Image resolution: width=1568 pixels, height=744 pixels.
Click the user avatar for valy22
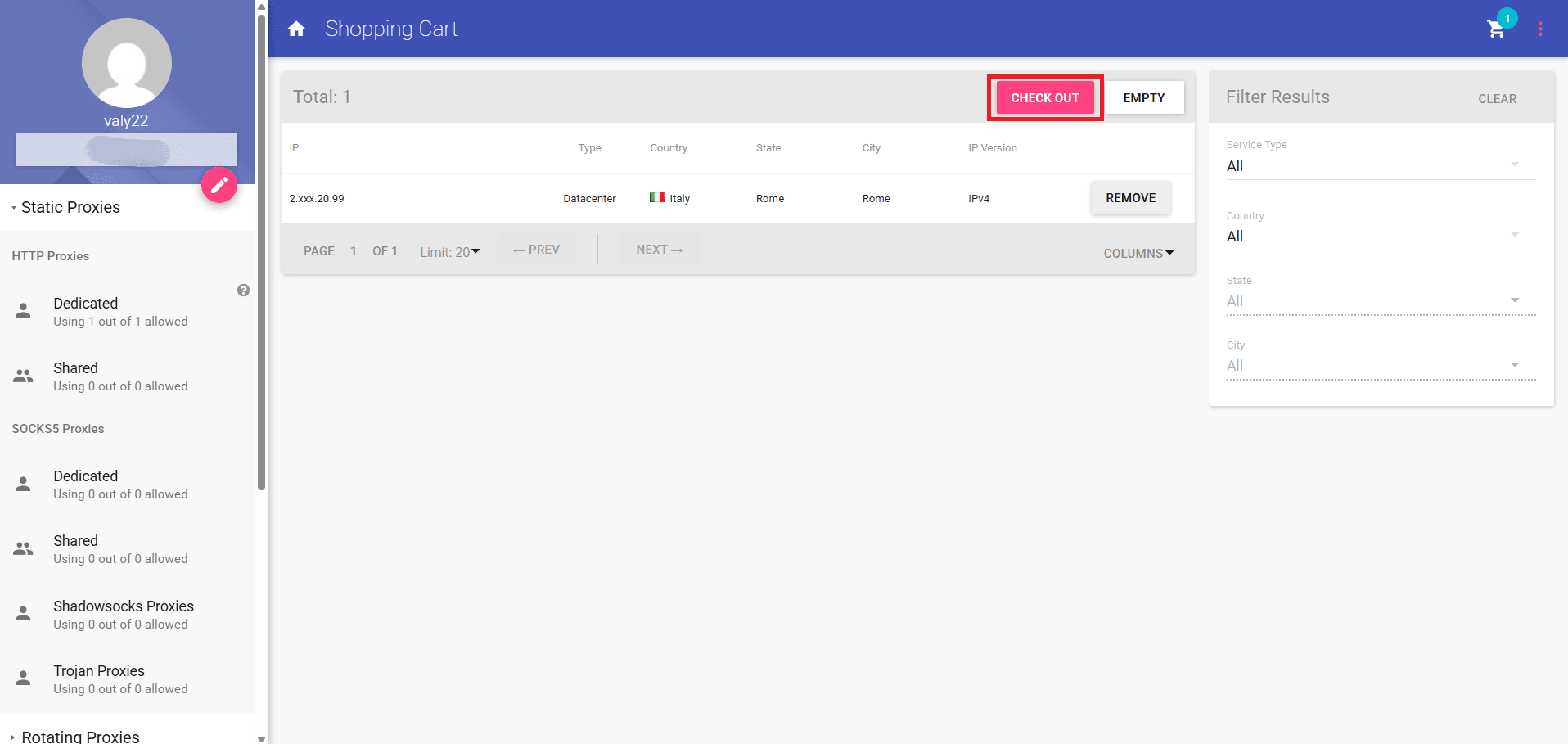(x=126, y=63)
